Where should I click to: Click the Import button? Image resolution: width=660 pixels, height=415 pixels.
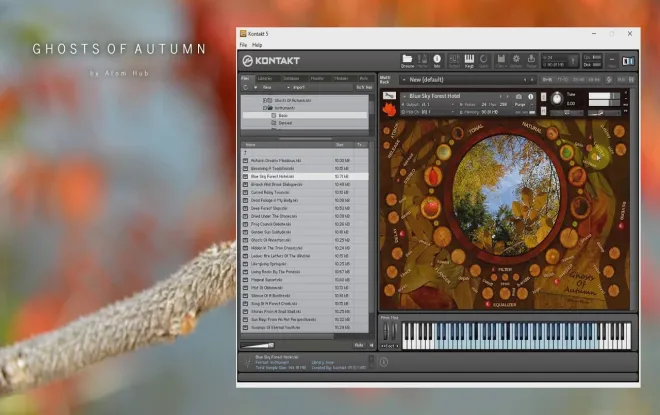pyautogui.click(x=299, y=88)
